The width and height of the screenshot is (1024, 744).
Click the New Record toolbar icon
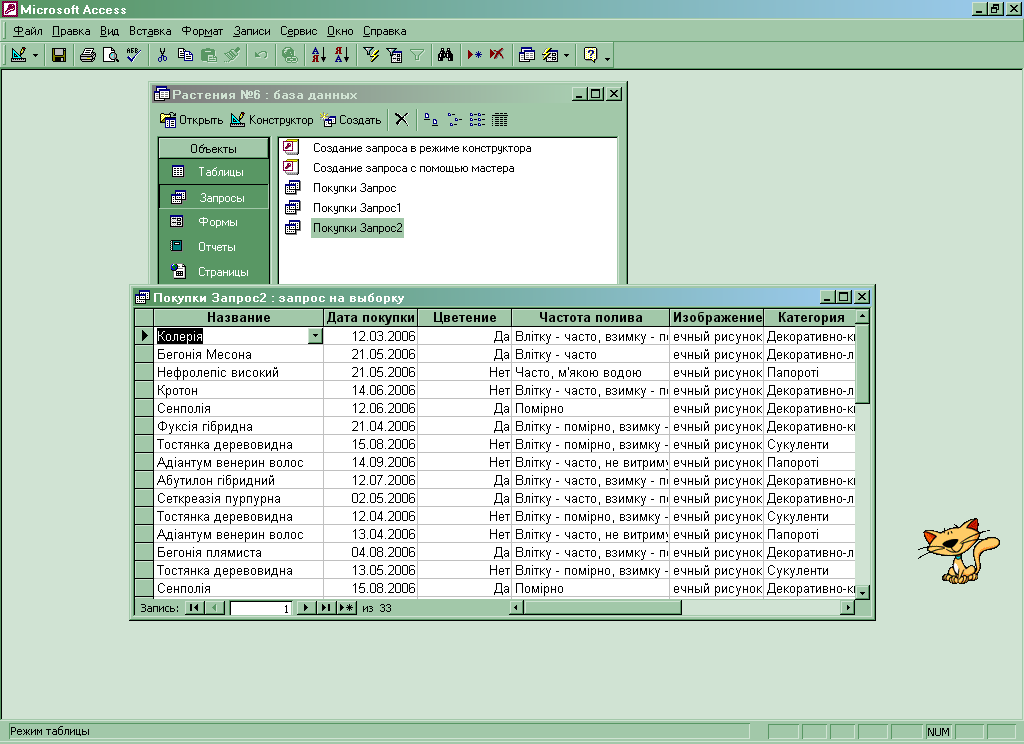click(x=474, y=55)
